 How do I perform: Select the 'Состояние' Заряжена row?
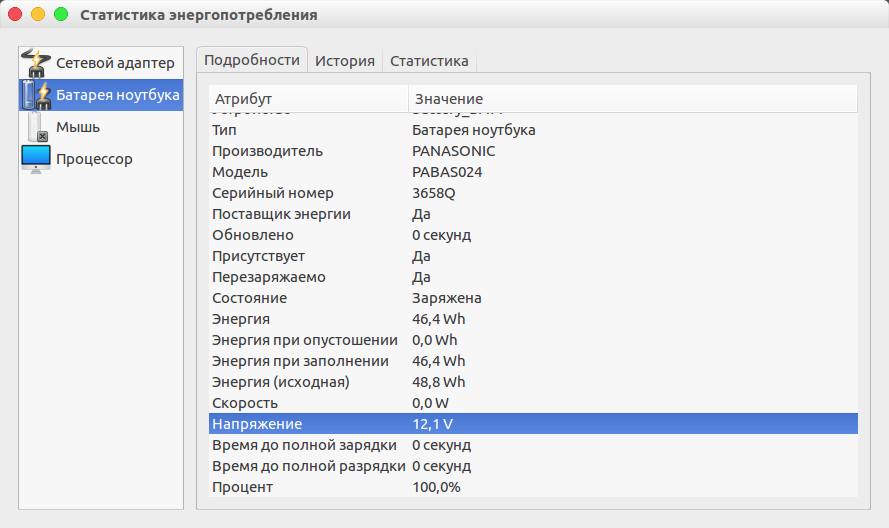(533, 298)
